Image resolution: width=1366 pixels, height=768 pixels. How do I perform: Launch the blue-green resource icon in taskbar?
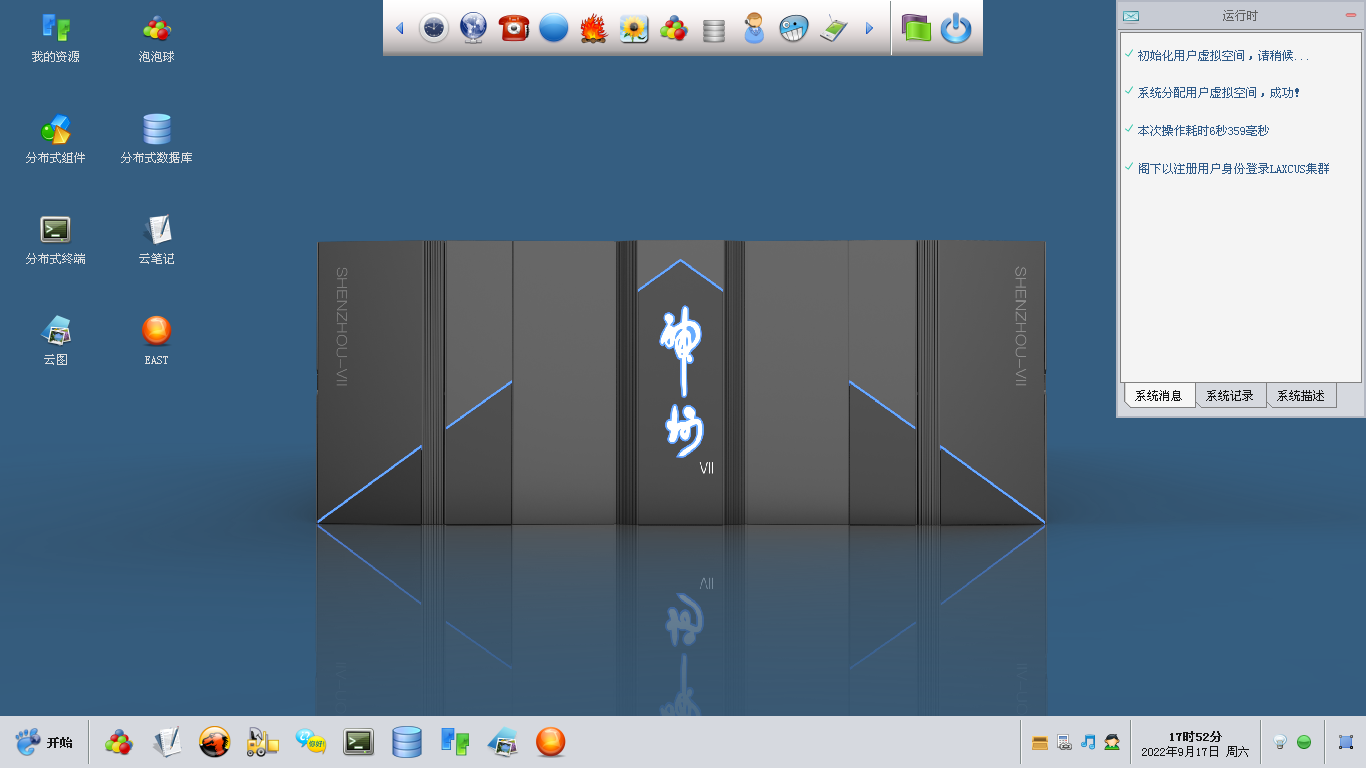[x=455, y=742]
